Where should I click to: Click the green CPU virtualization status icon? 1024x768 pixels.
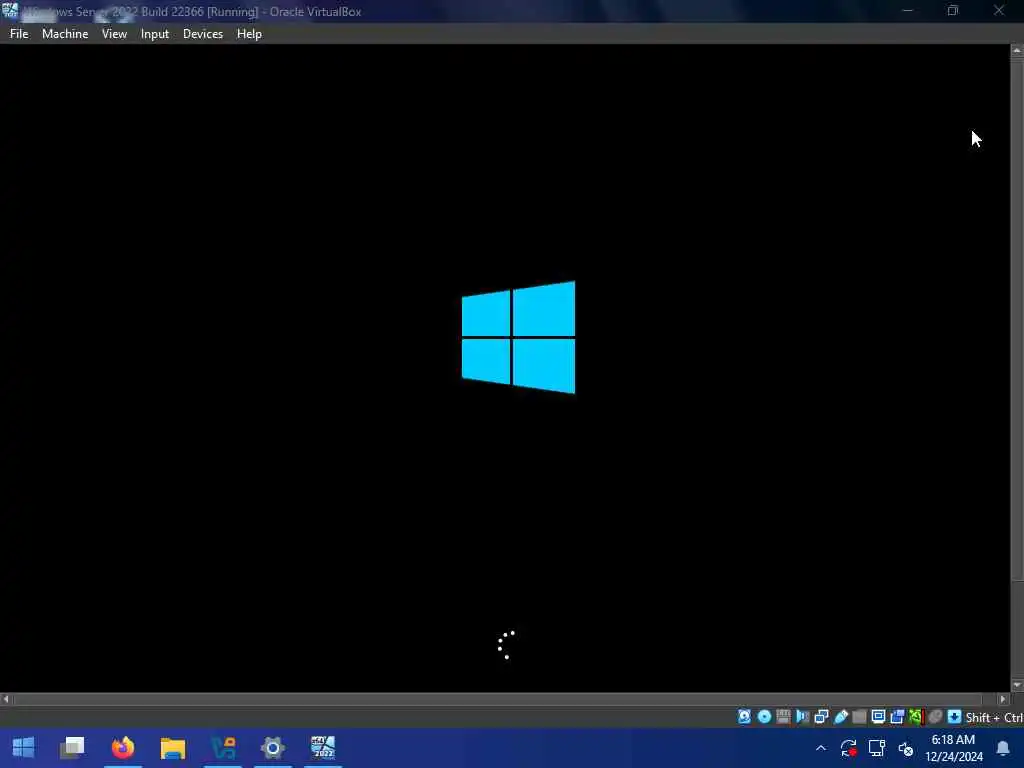pyautogui.click(x=916, y=717)
